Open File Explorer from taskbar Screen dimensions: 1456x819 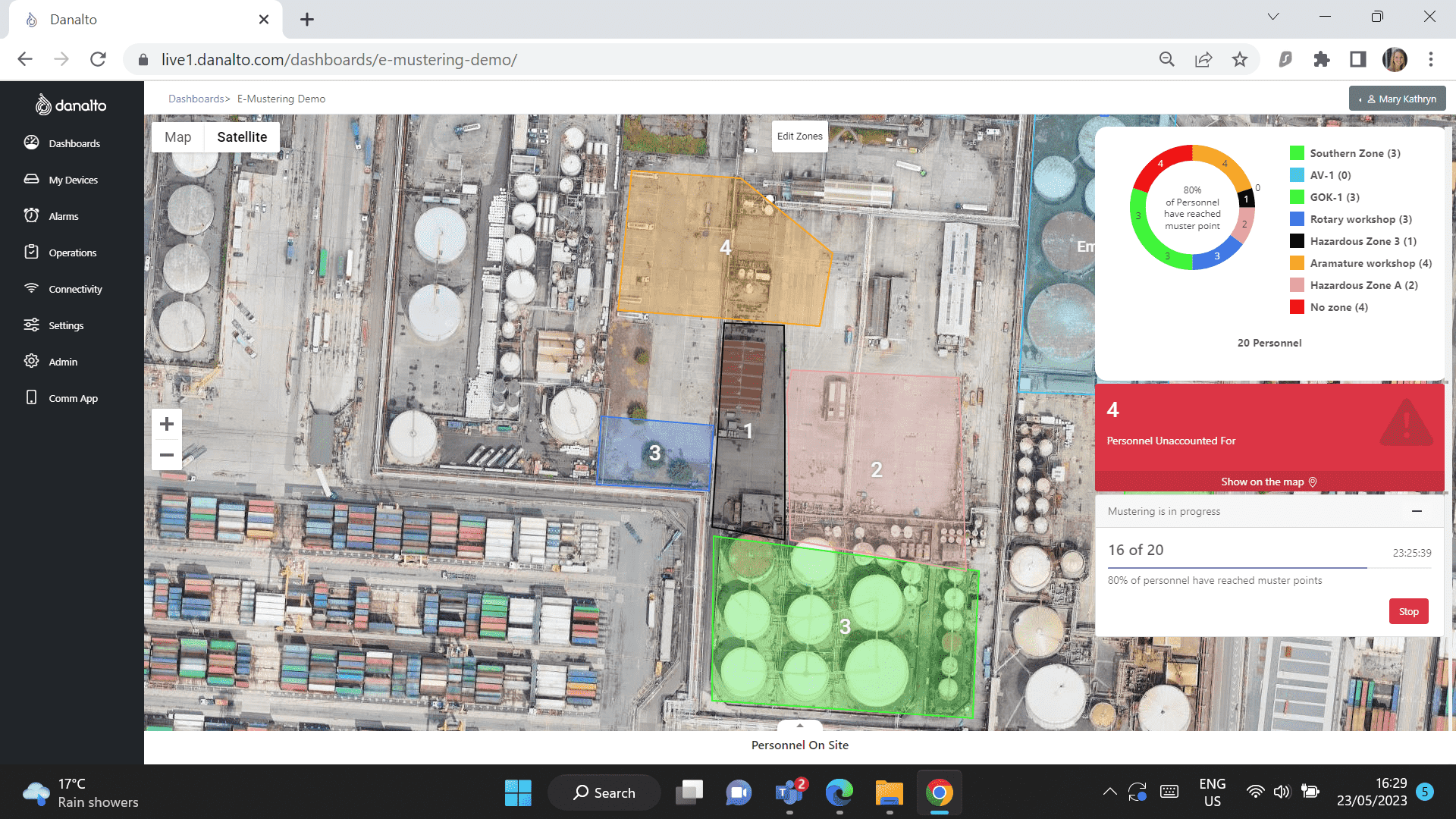point(889,792)
